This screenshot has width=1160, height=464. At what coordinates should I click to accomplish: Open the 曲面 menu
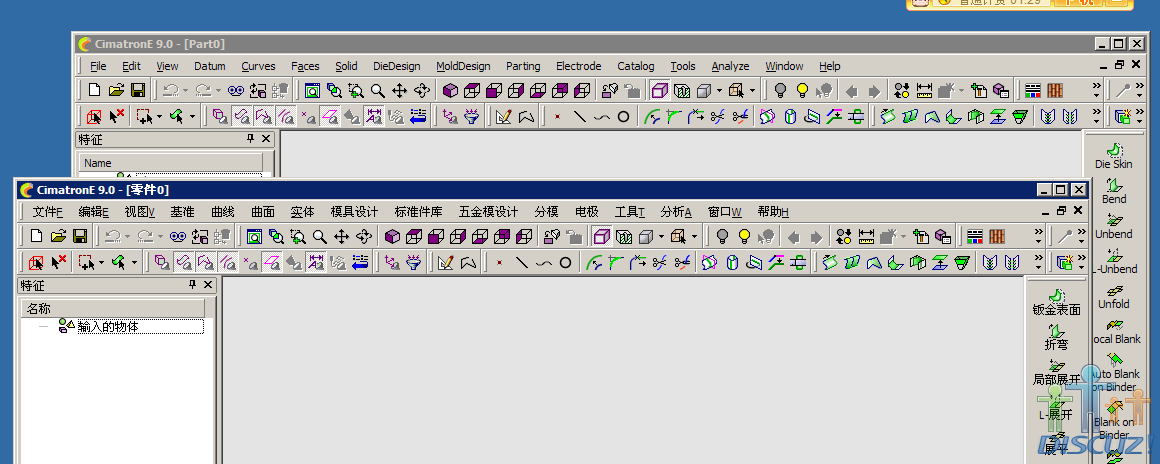pos(262,212)
